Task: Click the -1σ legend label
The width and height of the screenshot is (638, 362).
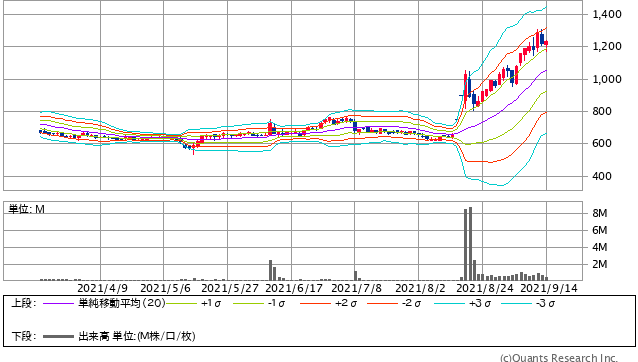Action: coord(276,303)
